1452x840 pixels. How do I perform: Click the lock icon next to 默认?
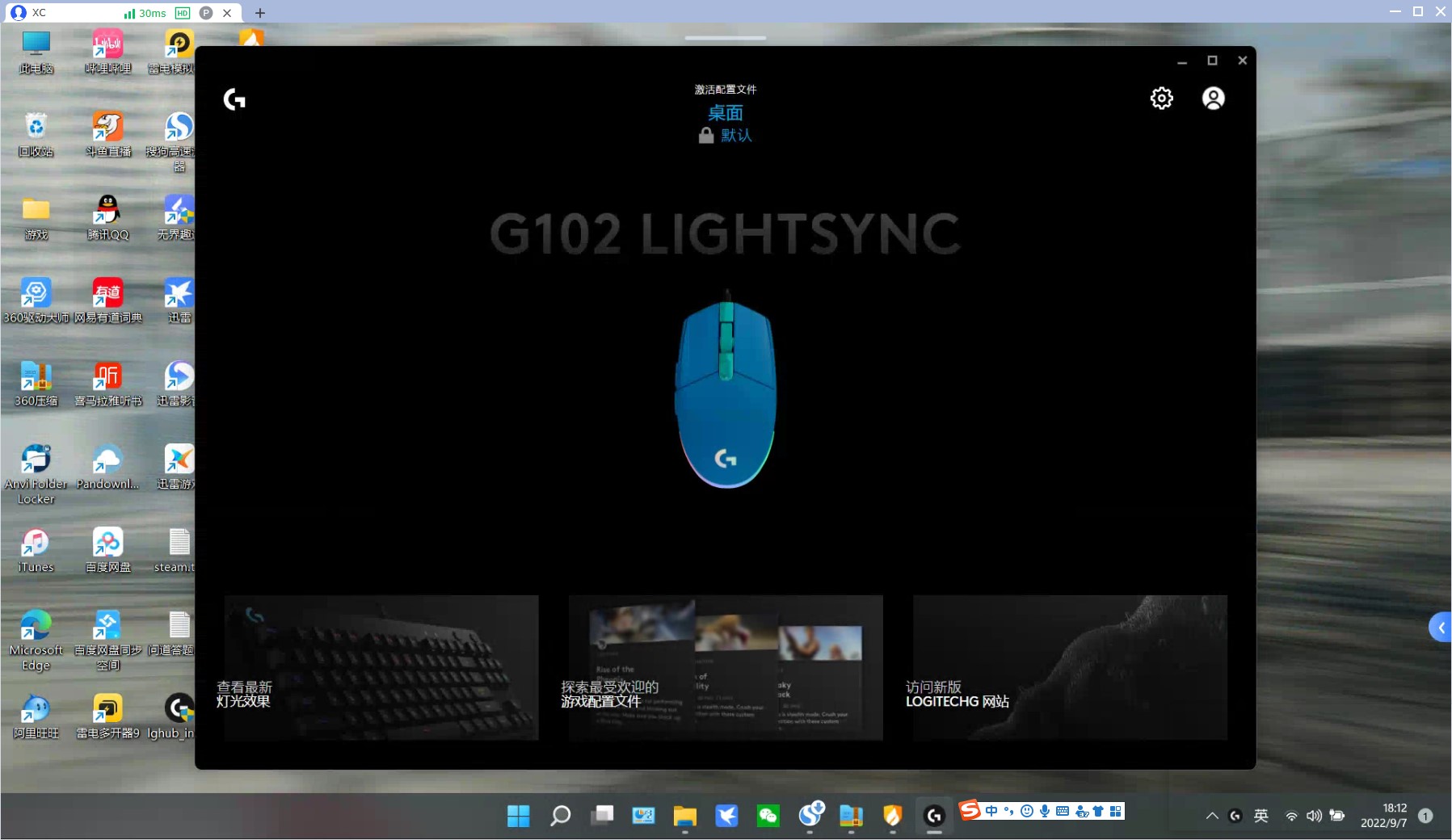pos(706,136)
